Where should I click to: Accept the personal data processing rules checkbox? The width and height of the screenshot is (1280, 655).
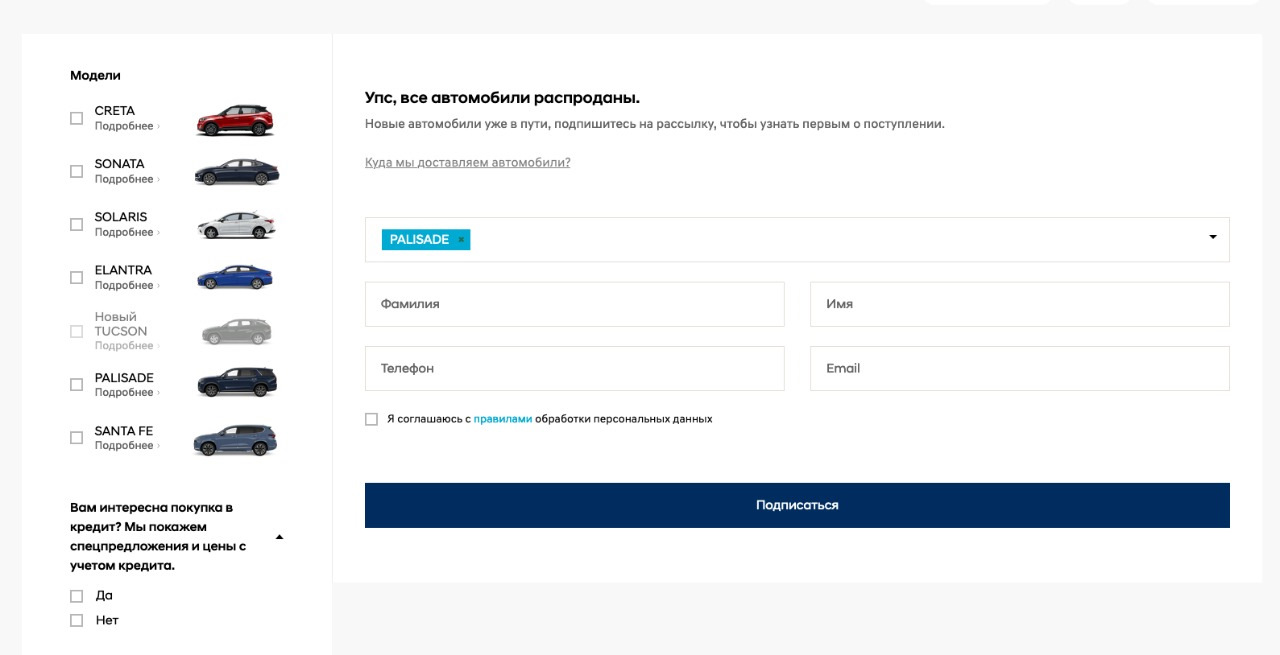click(372, 420)
